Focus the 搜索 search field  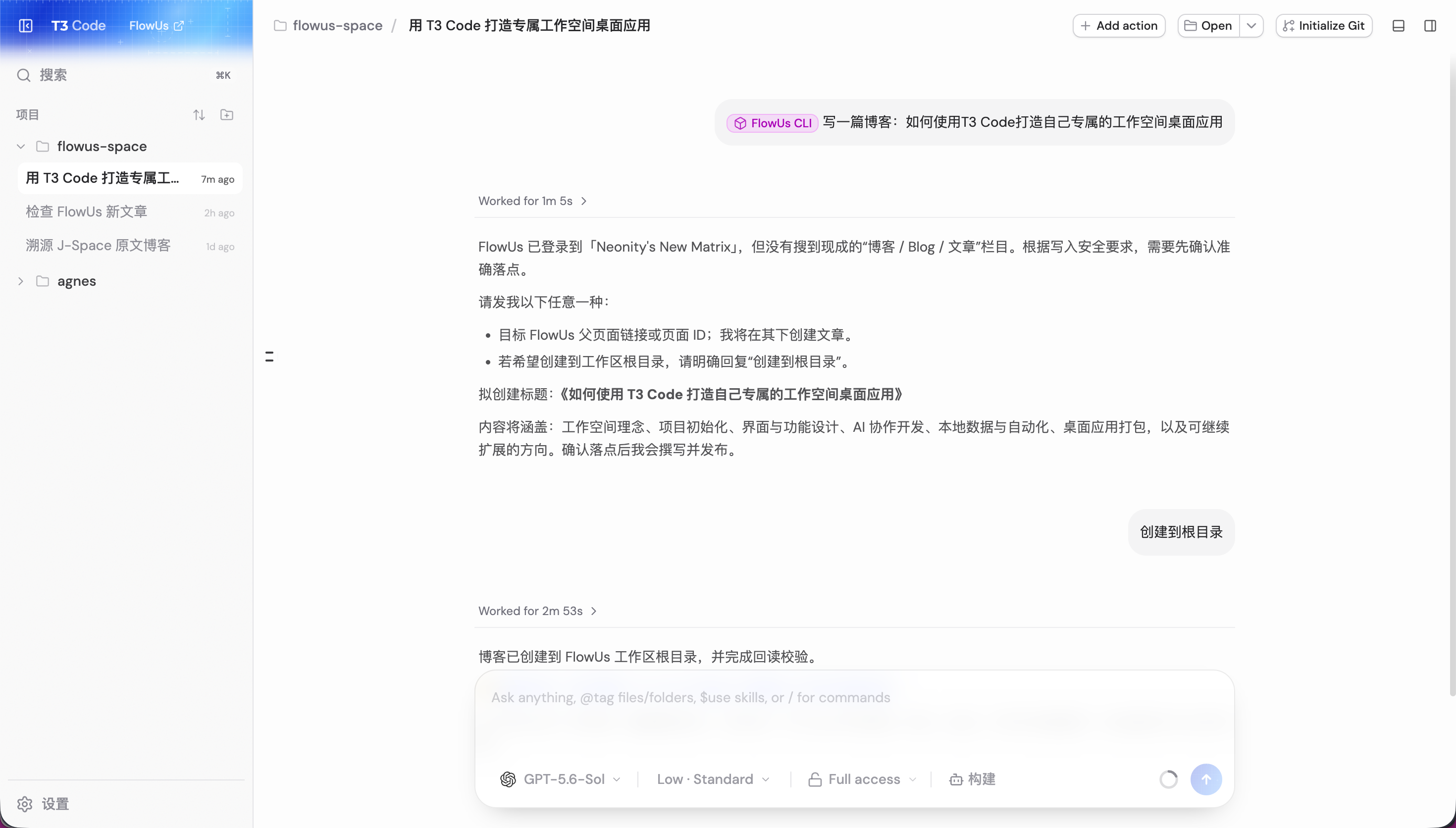click(125, 75)
